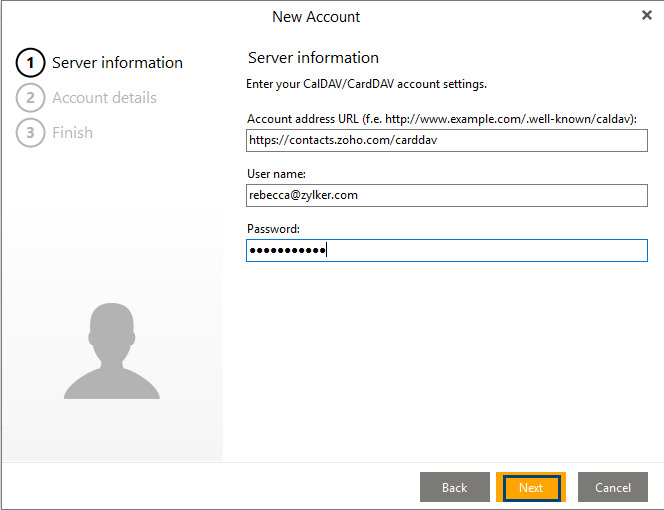Image resolution: width=664 pixels, height=510 pixels.
Task: Go Back to the previous step
Action: tap(455, 487)
